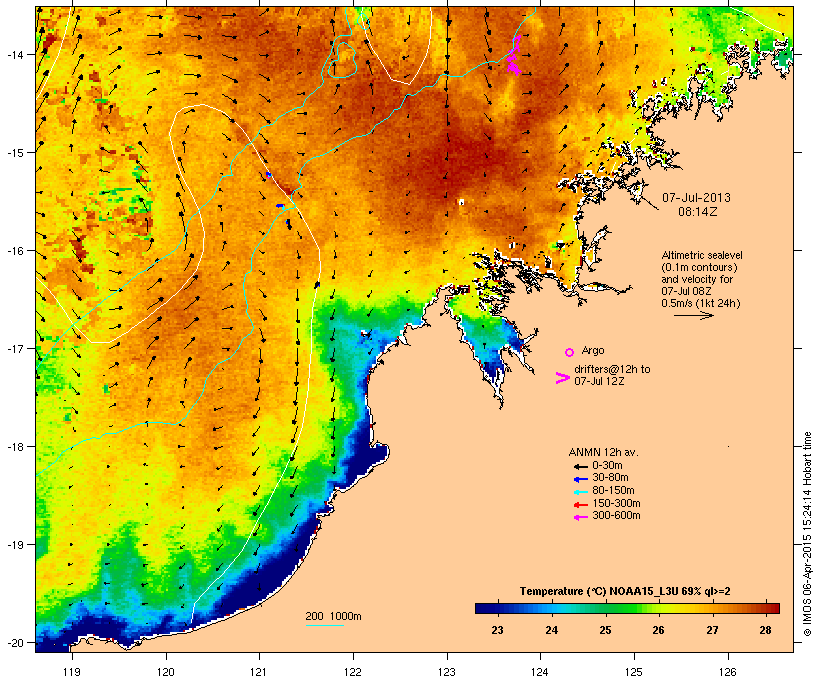
Task: Click the '07-Jul 12Z' drifter legend text
Action: click(x=599, y=381)
